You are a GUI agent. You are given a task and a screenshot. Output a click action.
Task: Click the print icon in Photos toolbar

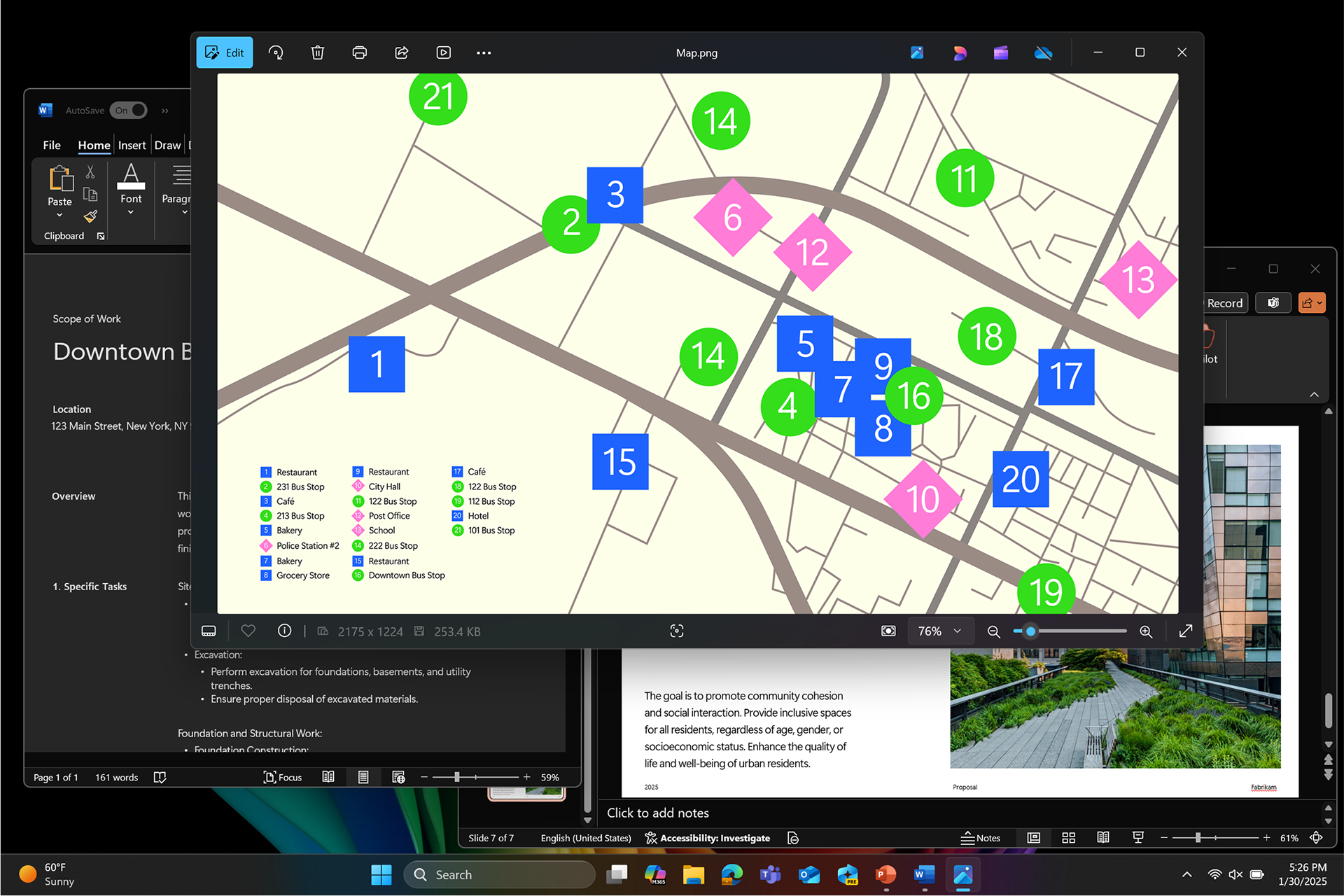tap(360, 52)
